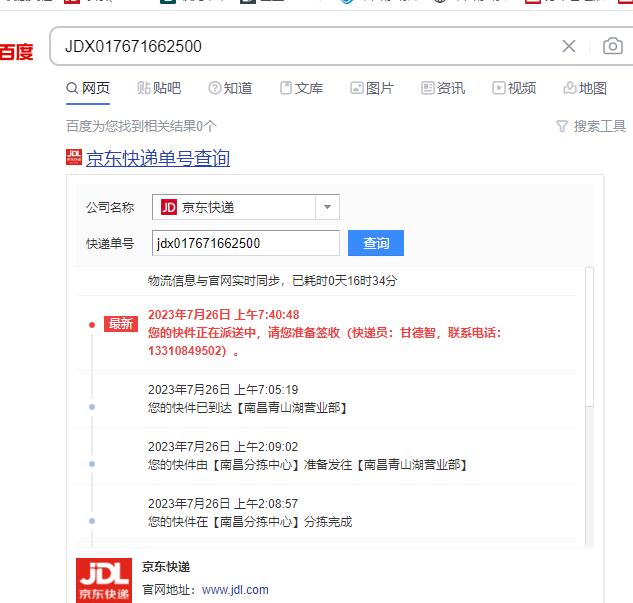Open the 图片 tab
The image size is (633, 603).
point(372,88)
